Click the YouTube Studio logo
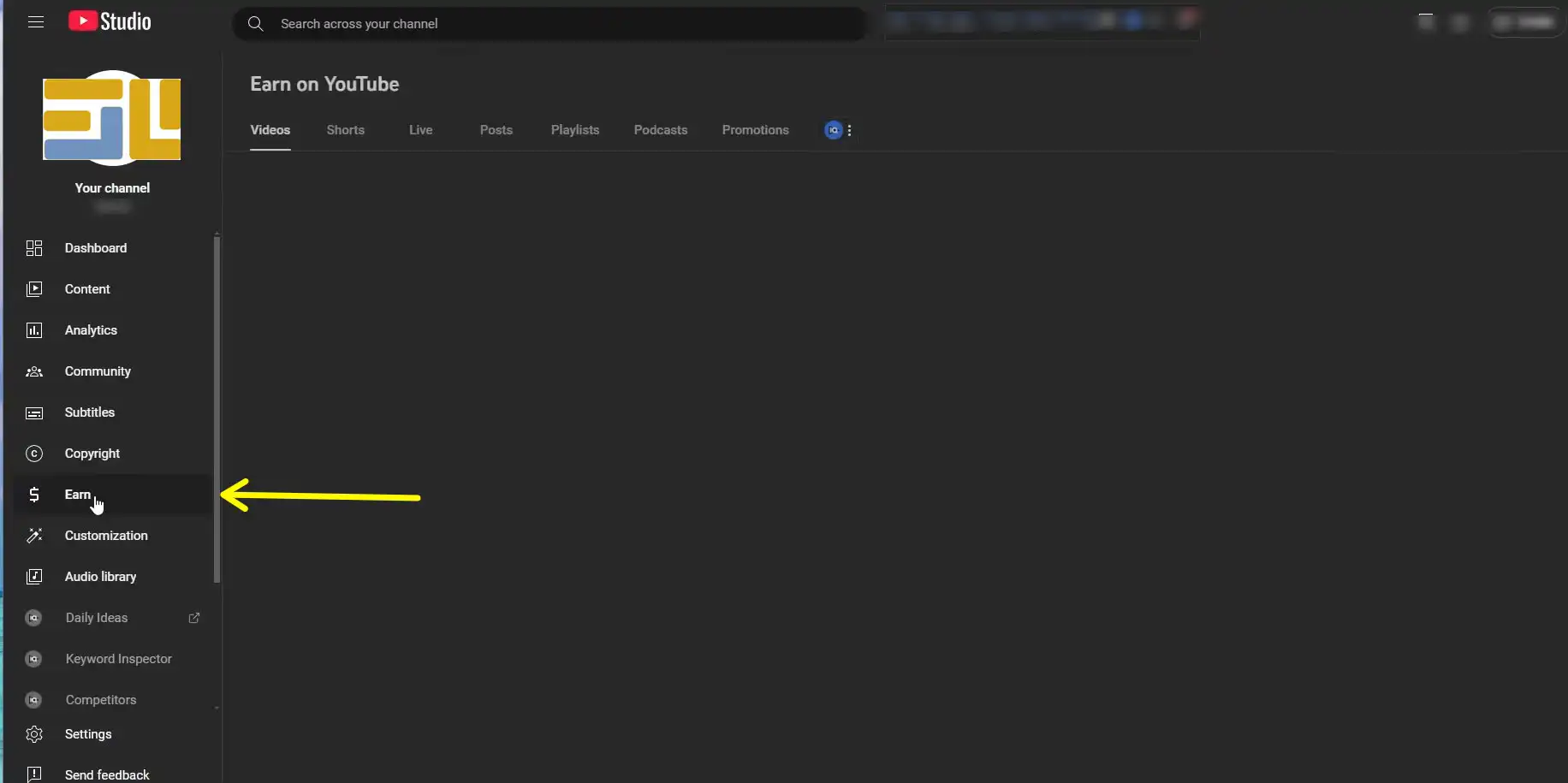The width and height of the screenshot is (1568, 783). [110, 21]
